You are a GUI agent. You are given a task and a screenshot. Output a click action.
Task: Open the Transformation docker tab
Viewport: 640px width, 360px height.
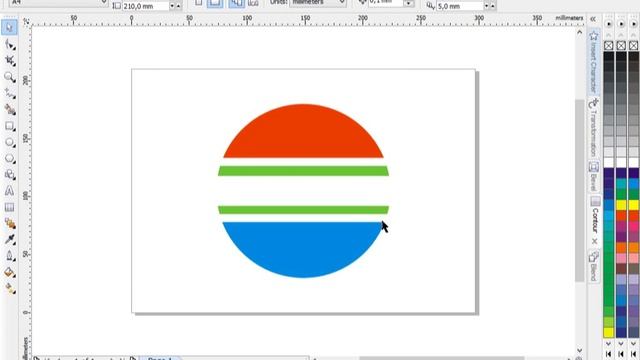tap(593, 128)
